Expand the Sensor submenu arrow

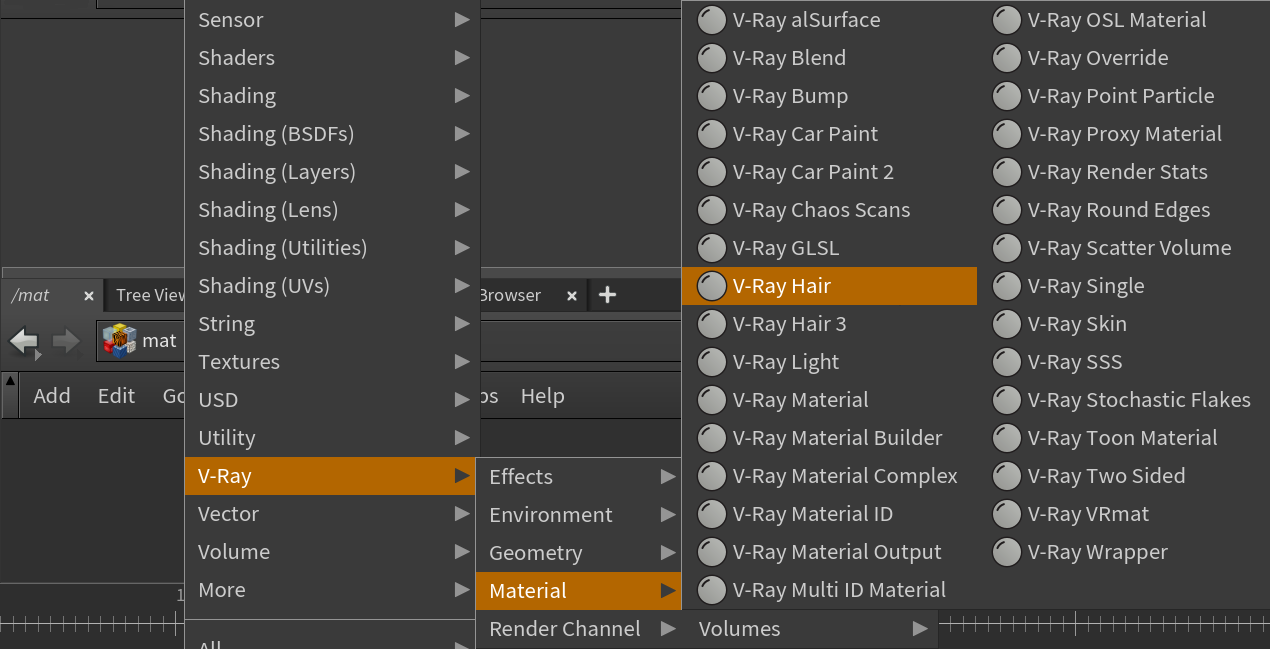tap(462, 20)
